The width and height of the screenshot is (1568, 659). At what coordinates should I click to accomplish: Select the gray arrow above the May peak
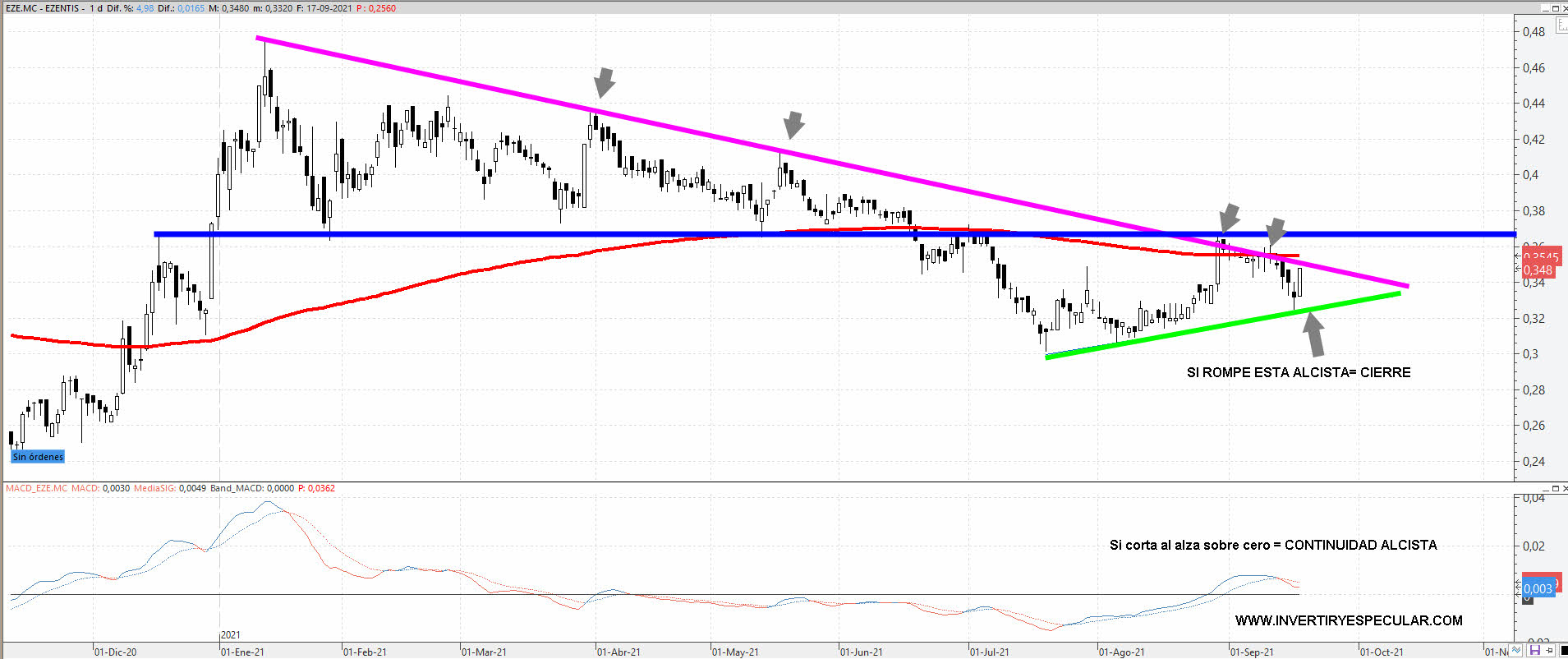tap(793, 125)
